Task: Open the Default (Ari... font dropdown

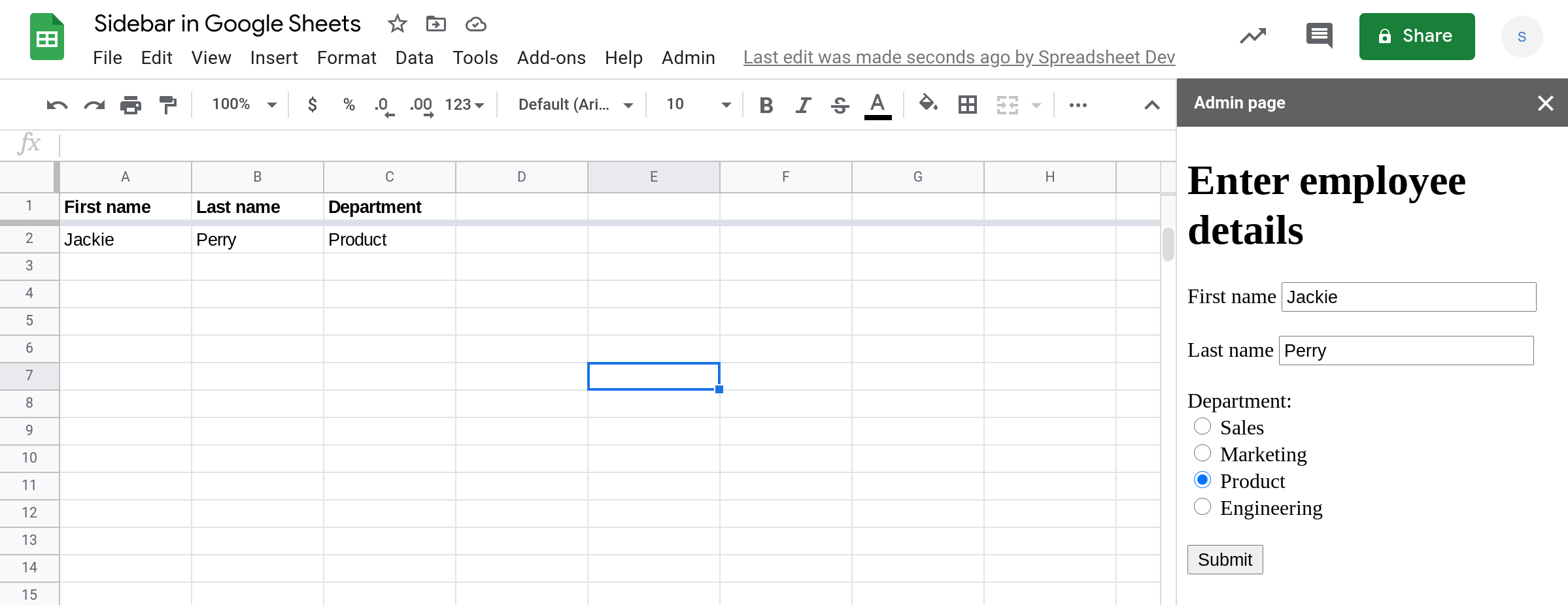Action: [575, 105]
